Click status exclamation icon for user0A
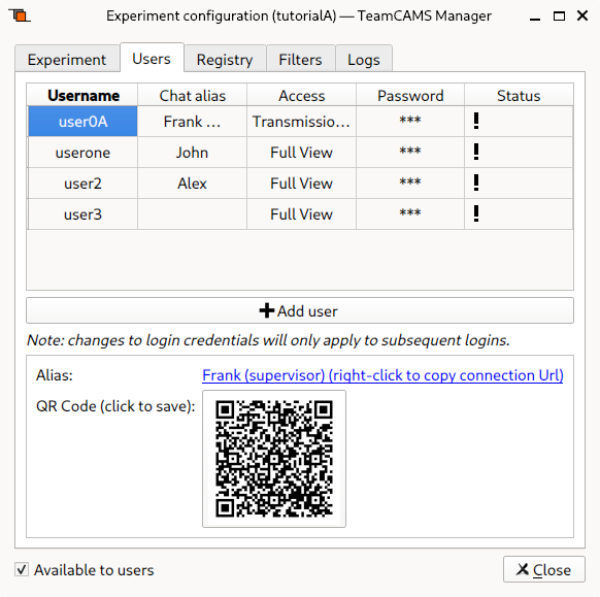This screenshot has width=600, height=597. [x=476, y=121]
